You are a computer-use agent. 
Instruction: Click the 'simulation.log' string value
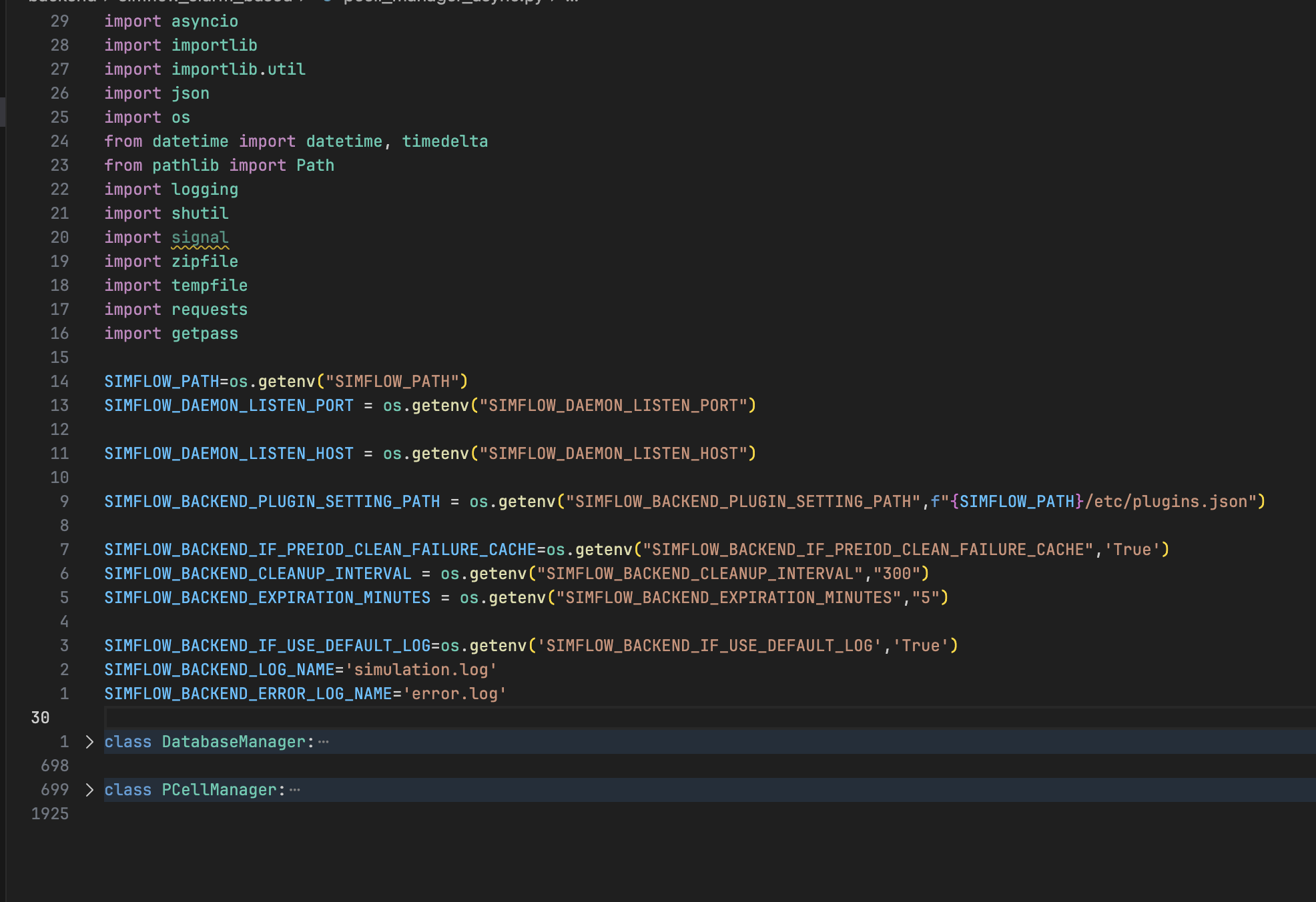(420, 670)
